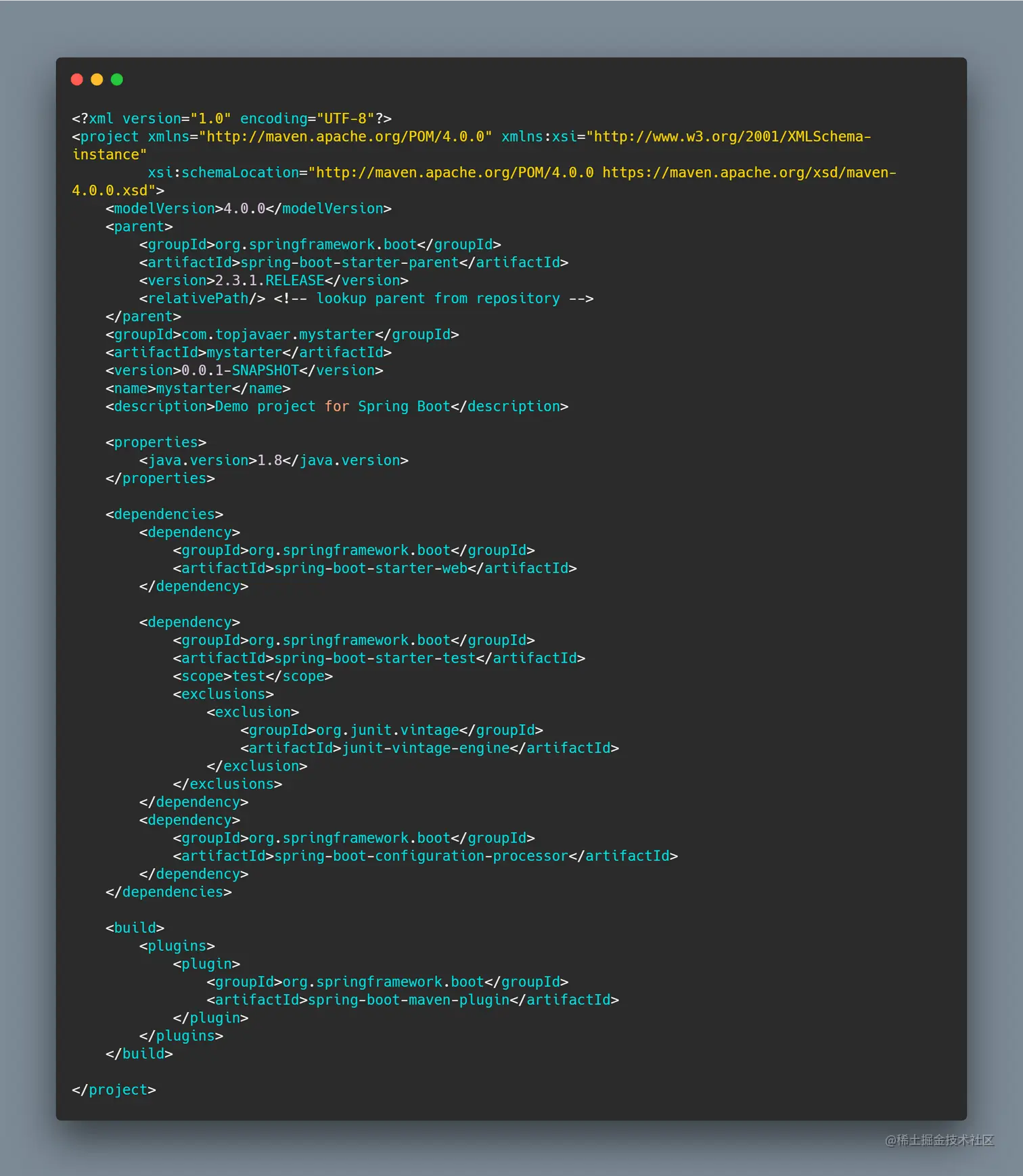Viewport: 1023px width, 1176px height.
Task: Click the spring-boot-starter-web artifactId text
Action: click(370, 568)
